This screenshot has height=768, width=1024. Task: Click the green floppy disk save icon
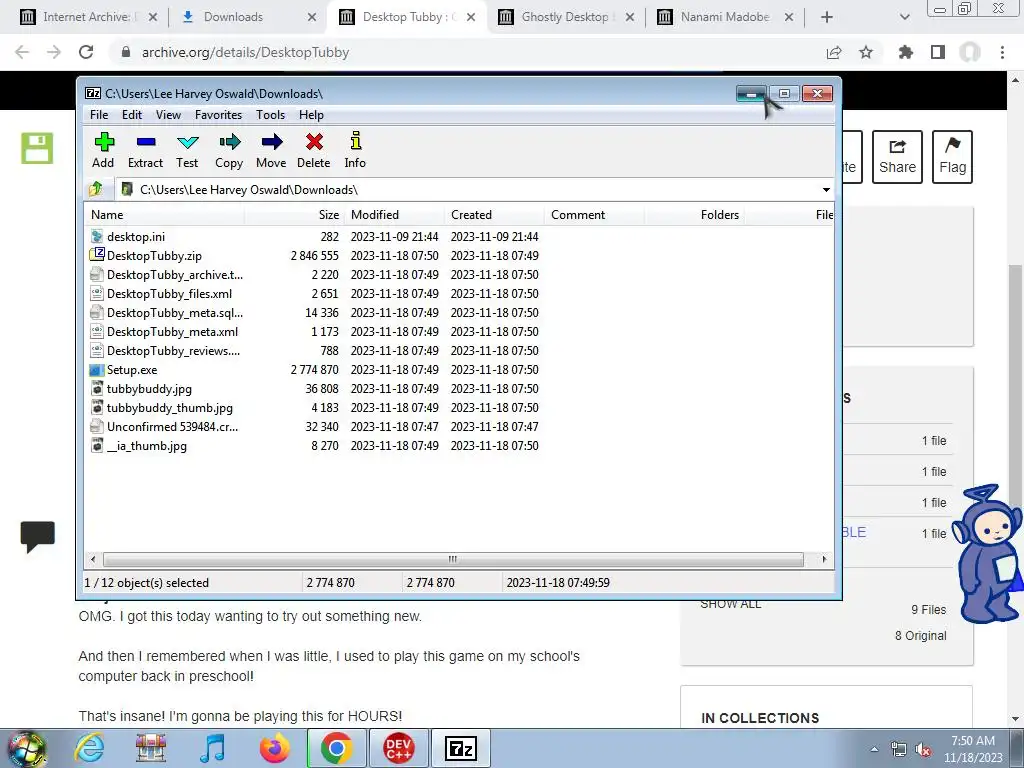tap(37, 148)
